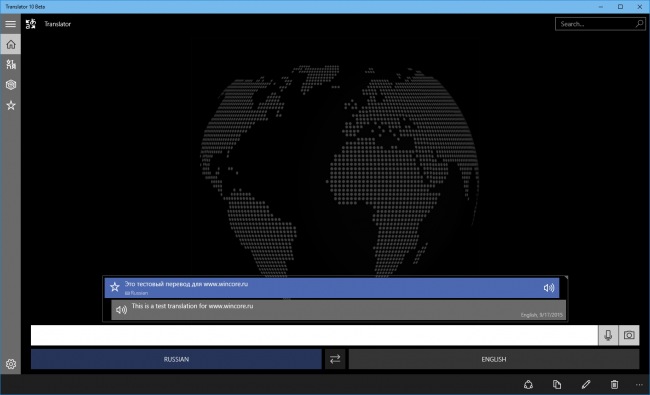Play audio of the English translation

tap(121, 310)
